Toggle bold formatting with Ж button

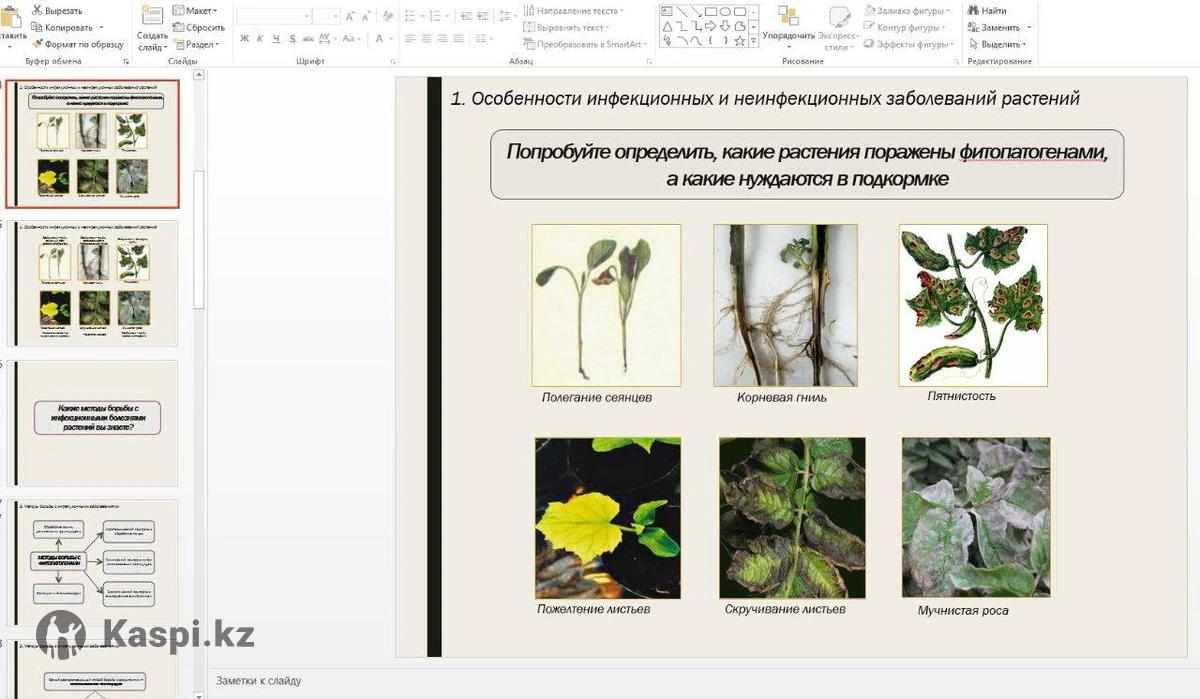244,38
